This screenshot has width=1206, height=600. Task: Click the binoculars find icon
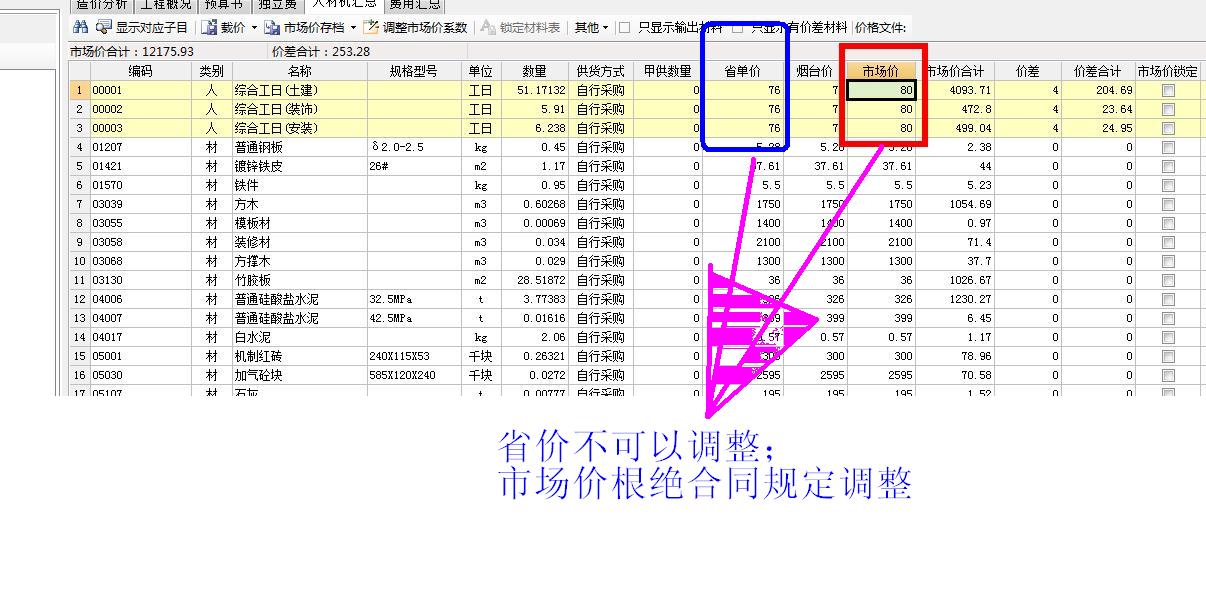(x=81, y=27)
